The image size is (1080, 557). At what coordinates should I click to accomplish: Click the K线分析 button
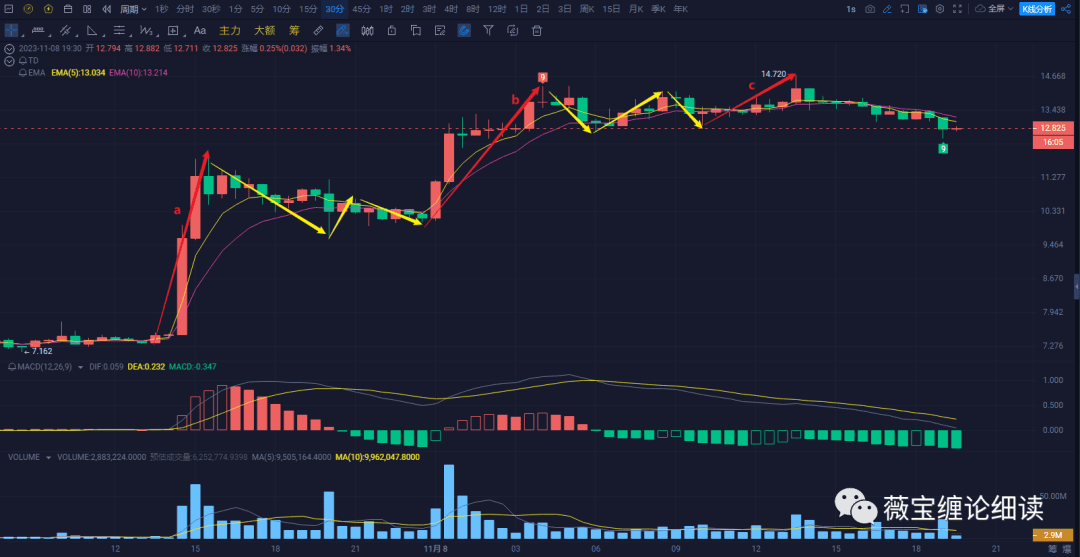coord(1037,9)
